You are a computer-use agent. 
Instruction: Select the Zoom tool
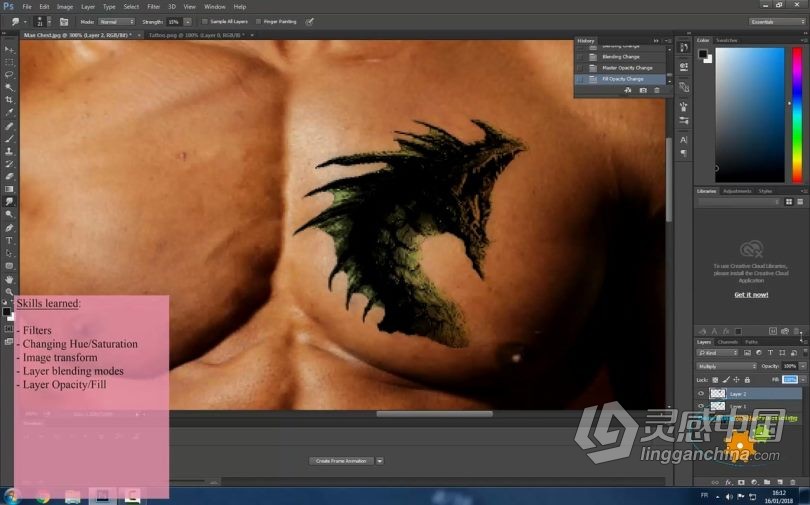[9, 292]
